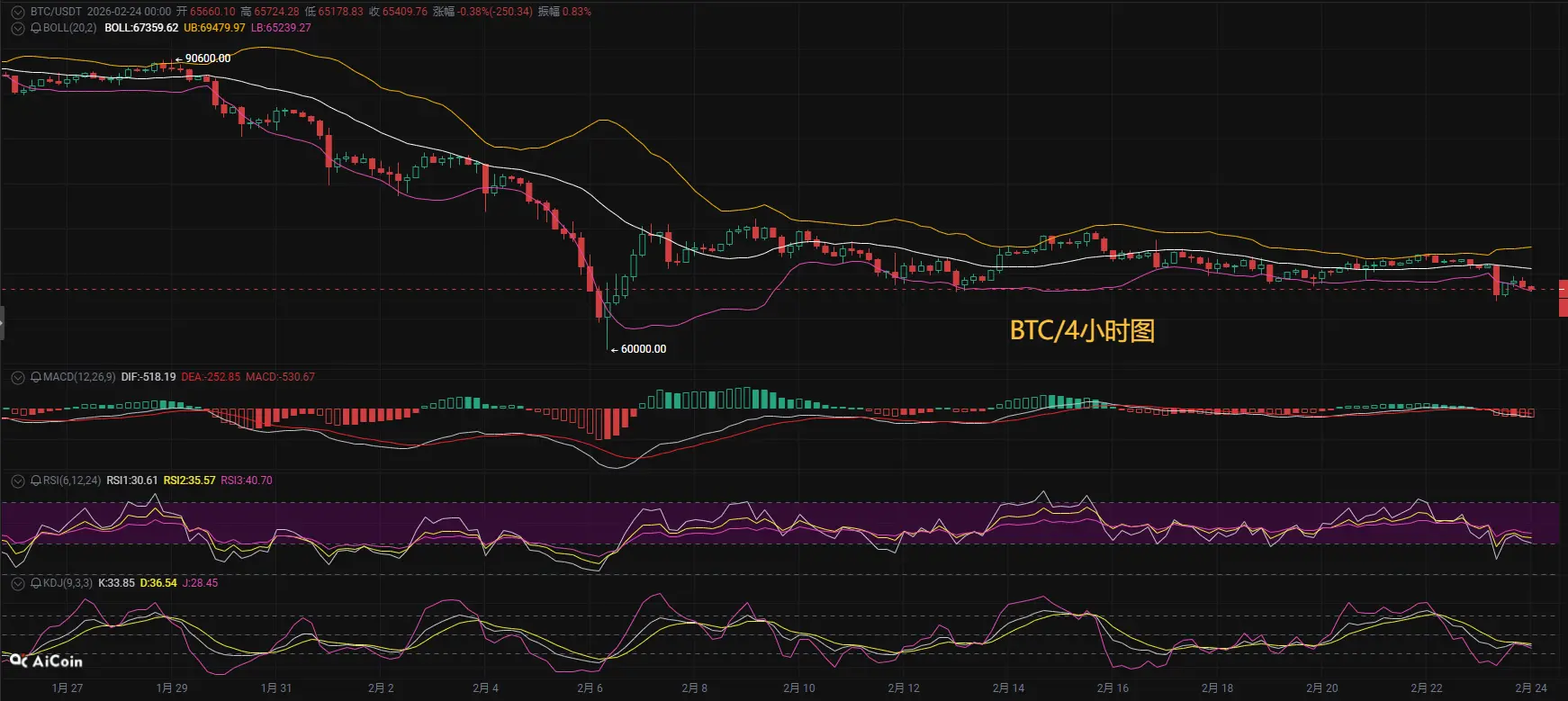Click the 90600.00 high price marker
This screenshot has height=701, width=1568.
pos(208,58)
